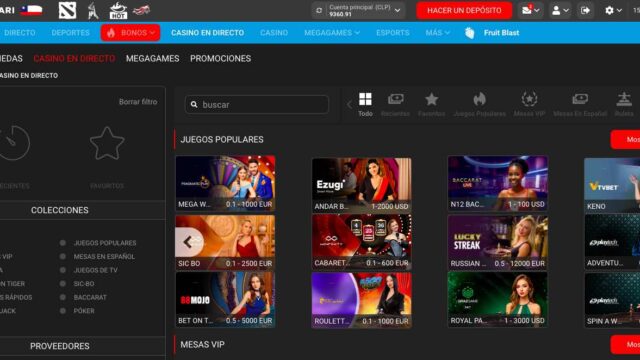The height and width of the screenshot is (360, 640).
Task: Open 88Mojo Bet On T game thumbnail
Action: [x=225, y=300]
